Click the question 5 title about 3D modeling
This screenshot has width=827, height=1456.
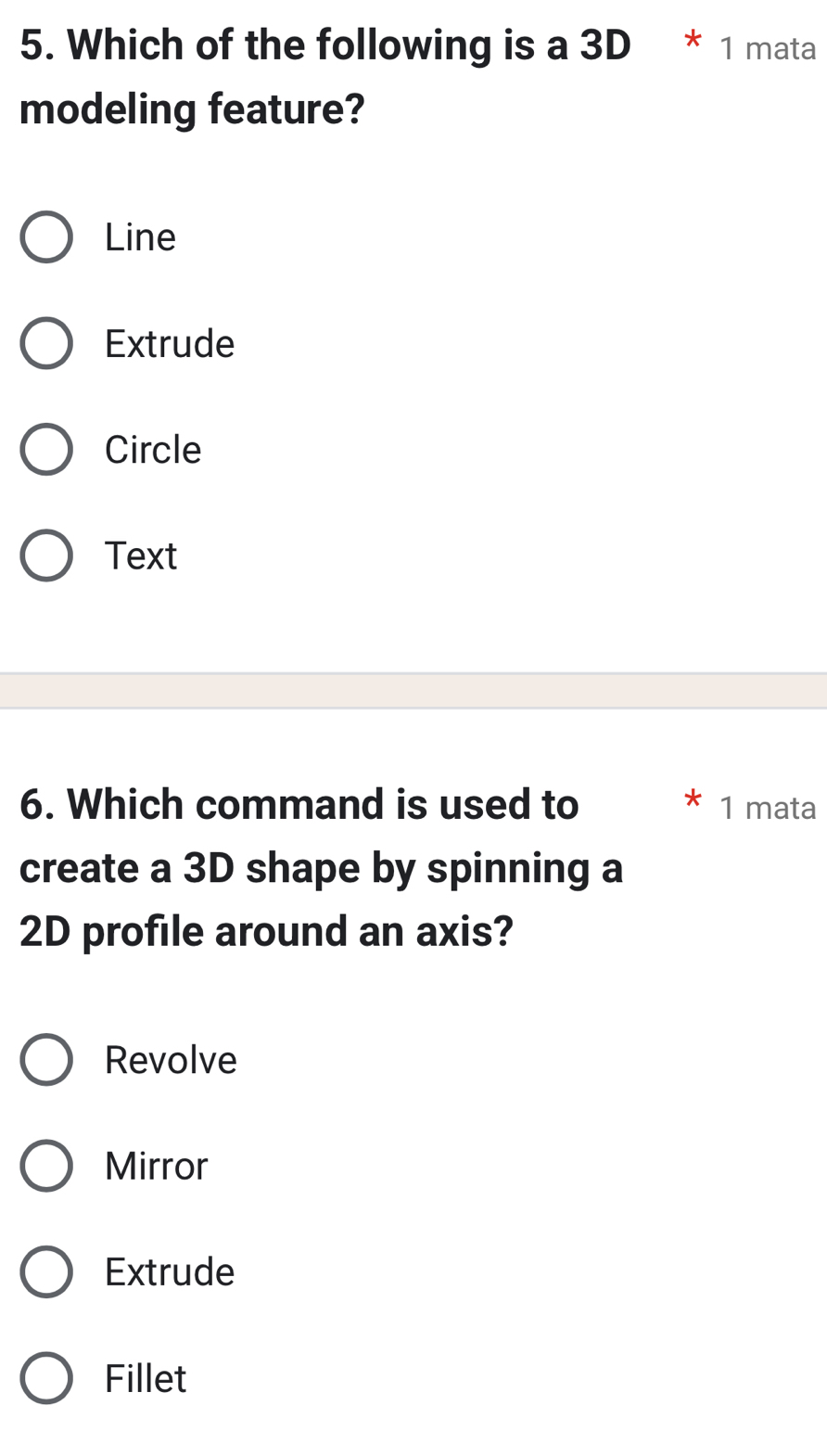click(x=324, y=76)
